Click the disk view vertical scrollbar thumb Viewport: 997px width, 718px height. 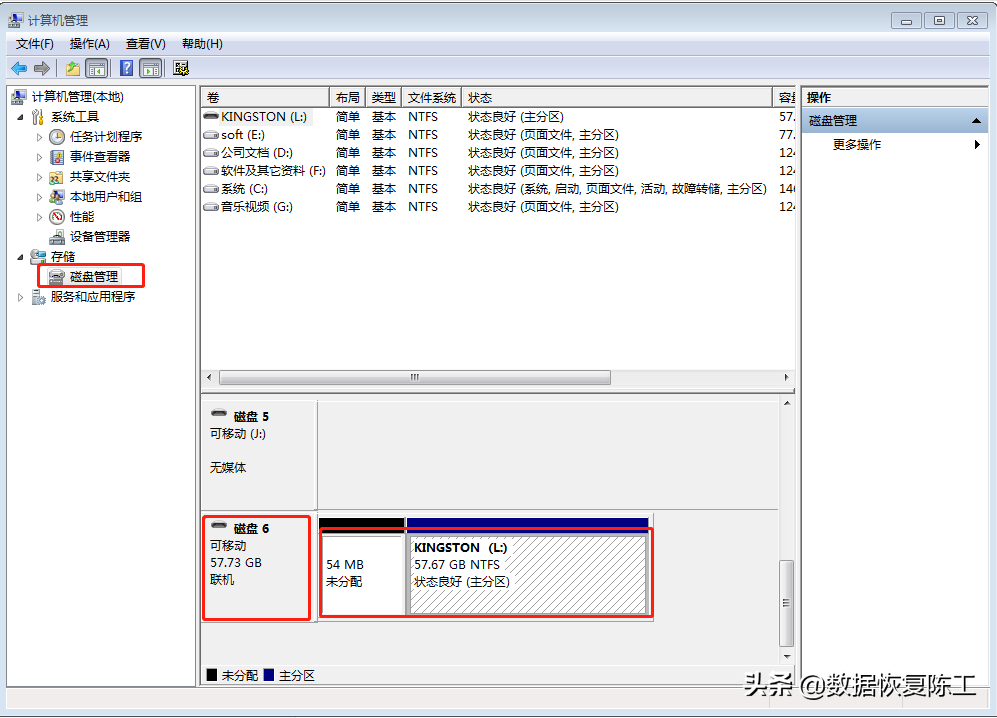click(x=787, y=603)
